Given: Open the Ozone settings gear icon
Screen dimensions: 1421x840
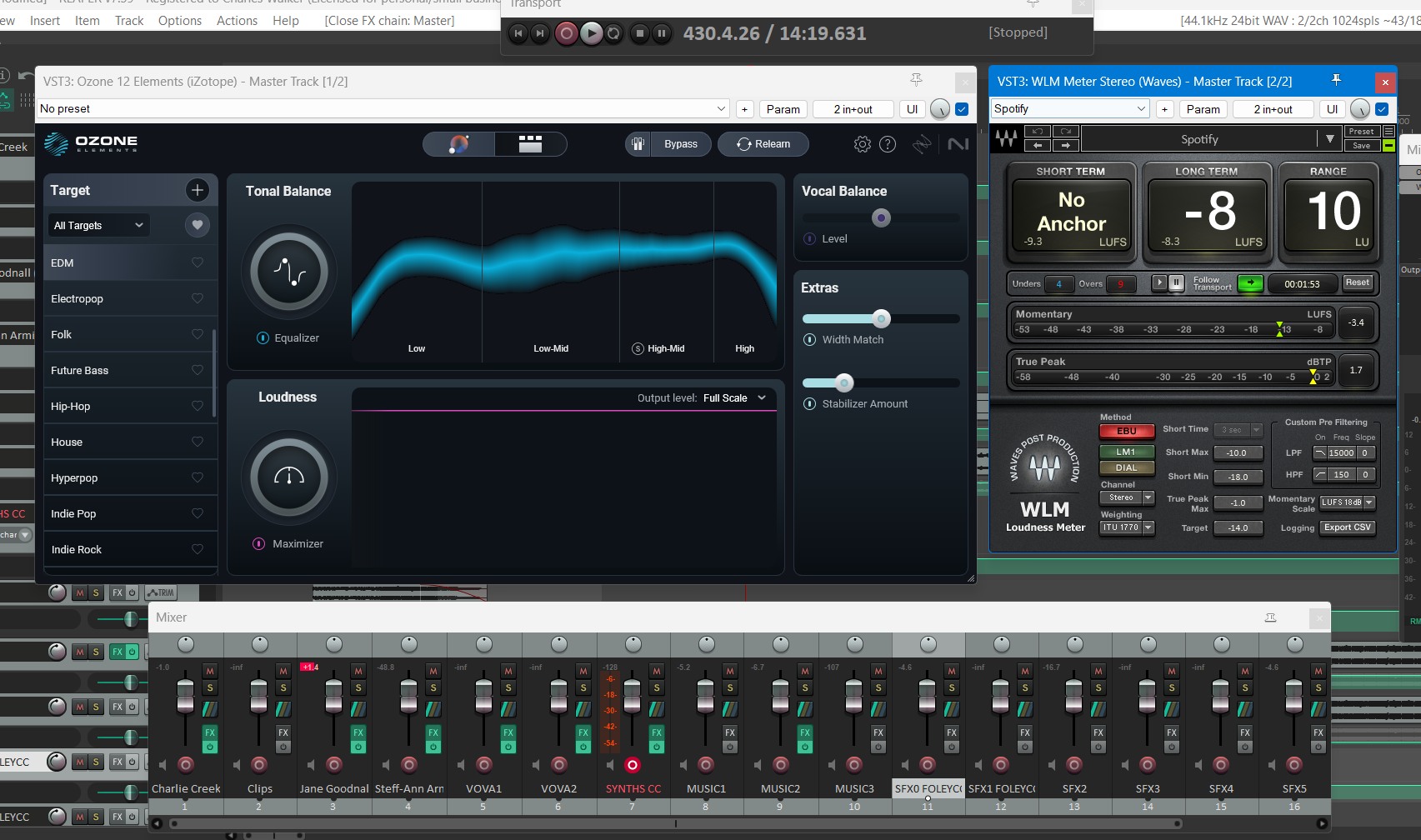Looking at the screenshot, I should 862,143.
